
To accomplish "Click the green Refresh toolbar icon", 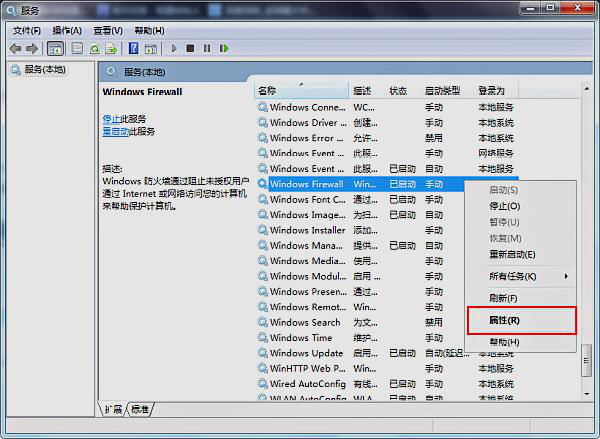I will click(95, 49).
